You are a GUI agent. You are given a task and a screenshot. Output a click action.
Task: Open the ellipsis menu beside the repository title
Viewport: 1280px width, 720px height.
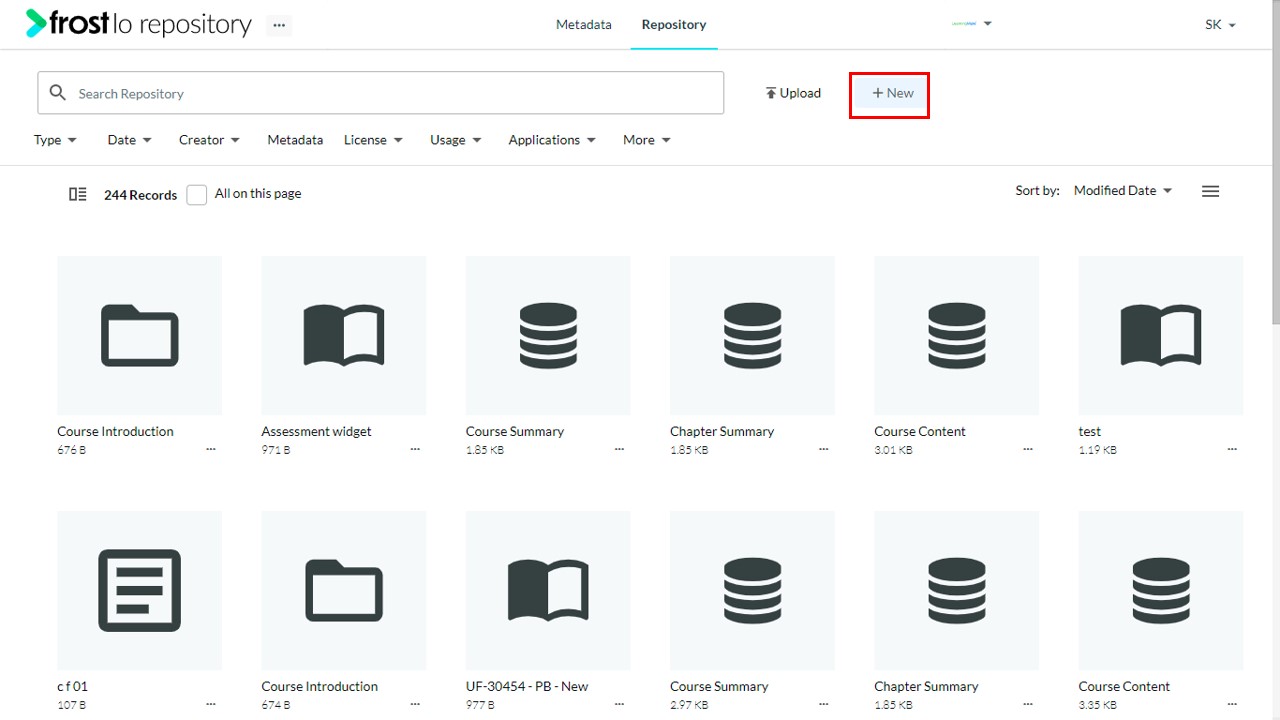(279, 25)
